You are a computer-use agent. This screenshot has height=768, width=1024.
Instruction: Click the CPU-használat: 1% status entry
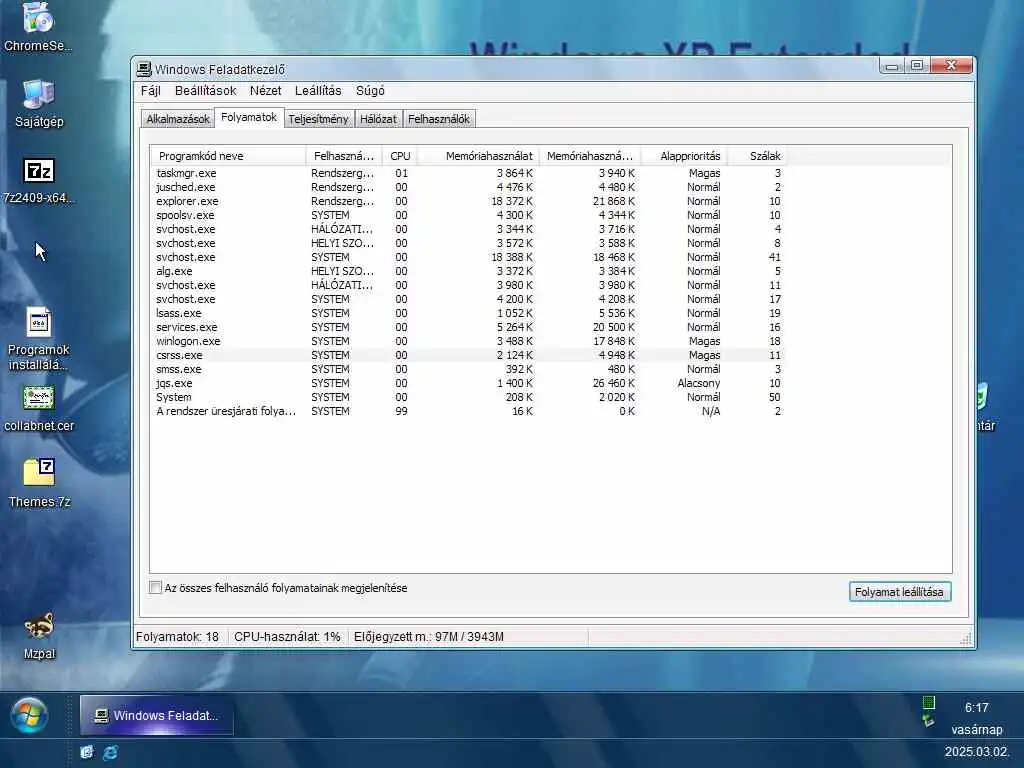(287, 637)
